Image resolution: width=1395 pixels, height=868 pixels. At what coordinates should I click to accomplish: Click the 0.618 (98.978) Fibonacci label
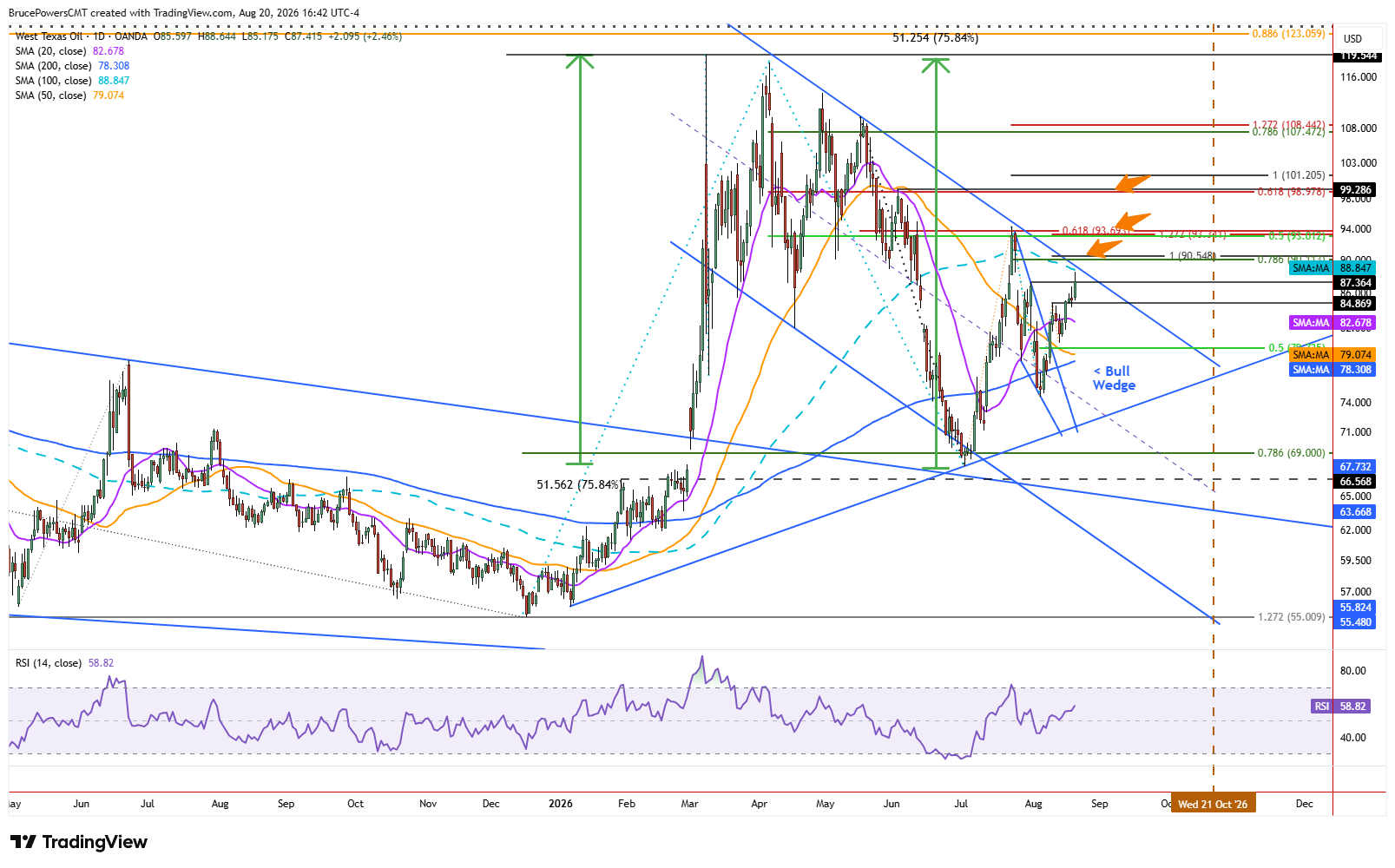click(x=1292, y=192)
